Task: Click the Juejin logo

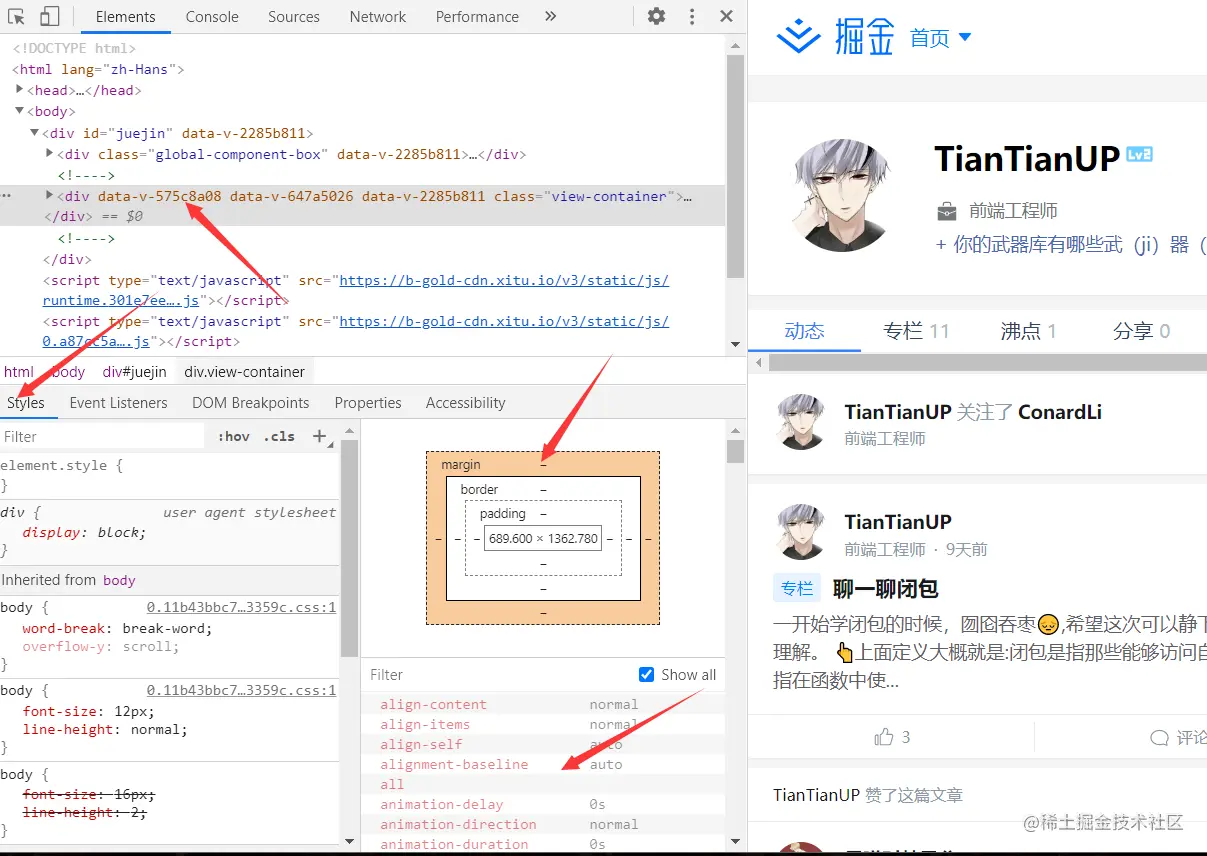Action: (x=835, y=38)
